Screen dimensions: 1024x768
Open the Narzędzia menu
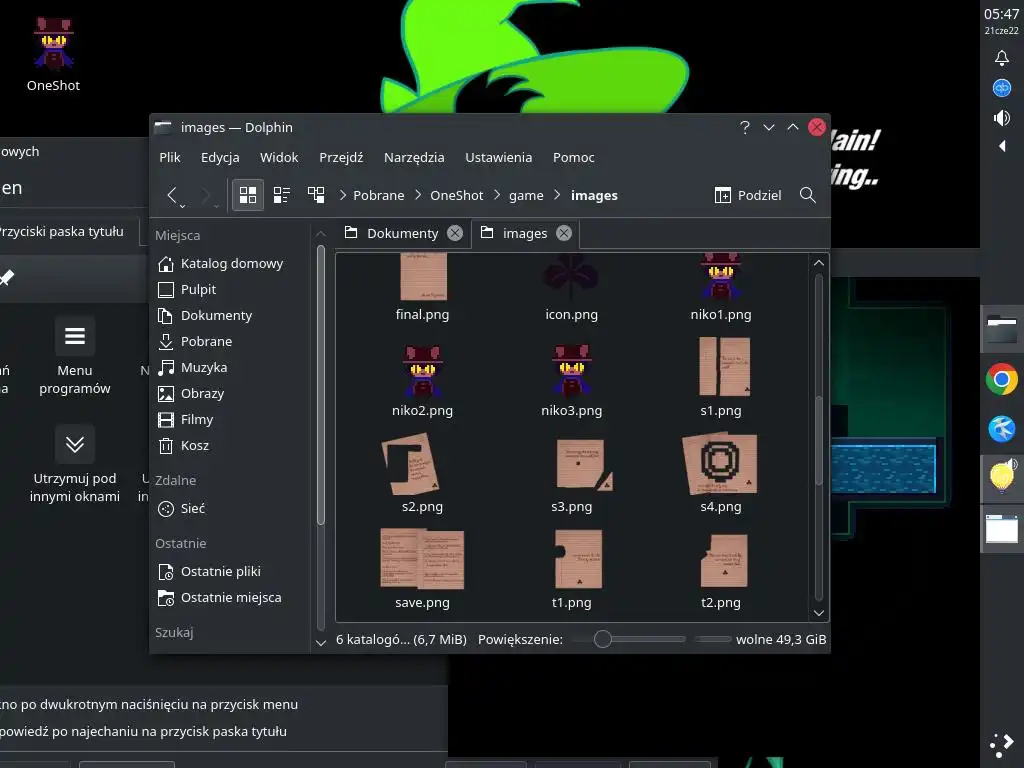(x=414, y=157)
